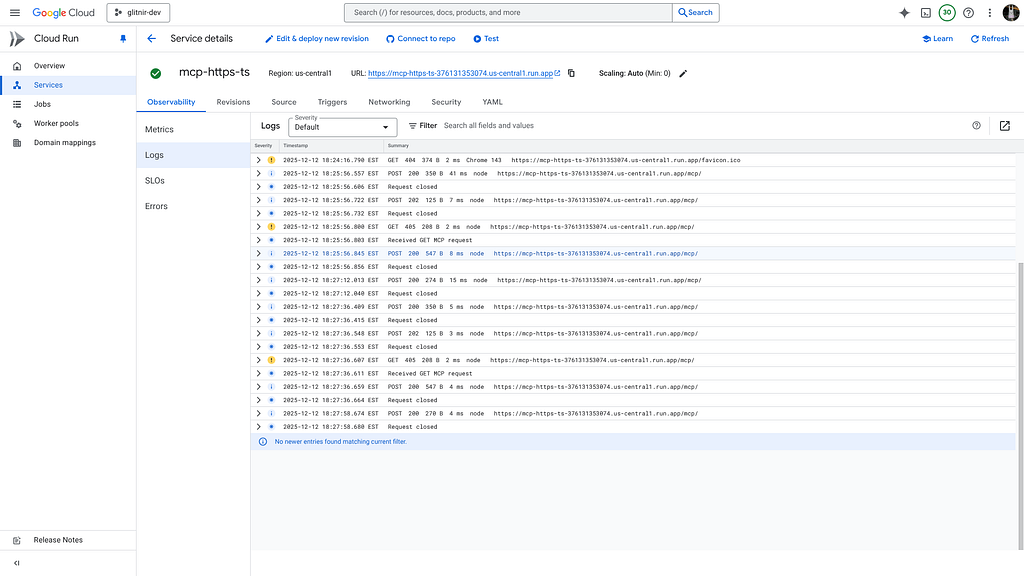Open Release Notes in the sidebar
Viewport: 1024px width, 576px height.
click(x=68, y=540)
